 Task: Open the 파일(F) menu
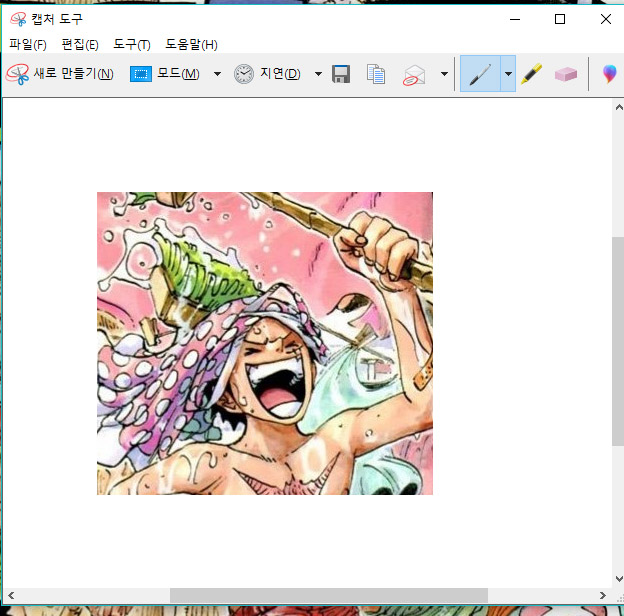coord(28,44)
